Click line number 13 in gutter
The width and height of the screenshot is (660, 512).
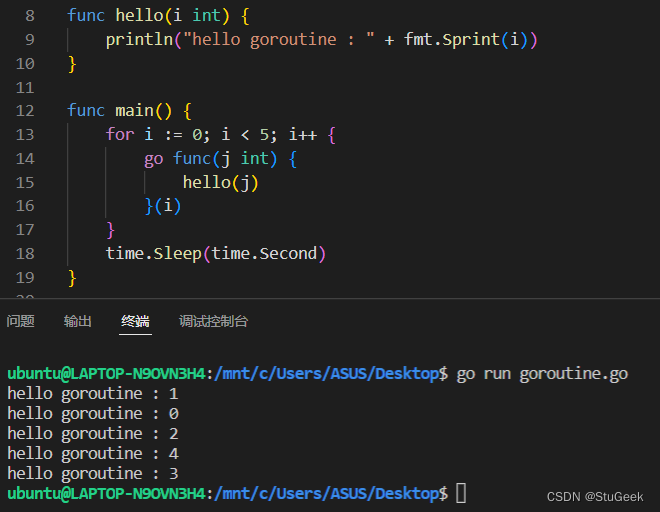coord(25,135)
